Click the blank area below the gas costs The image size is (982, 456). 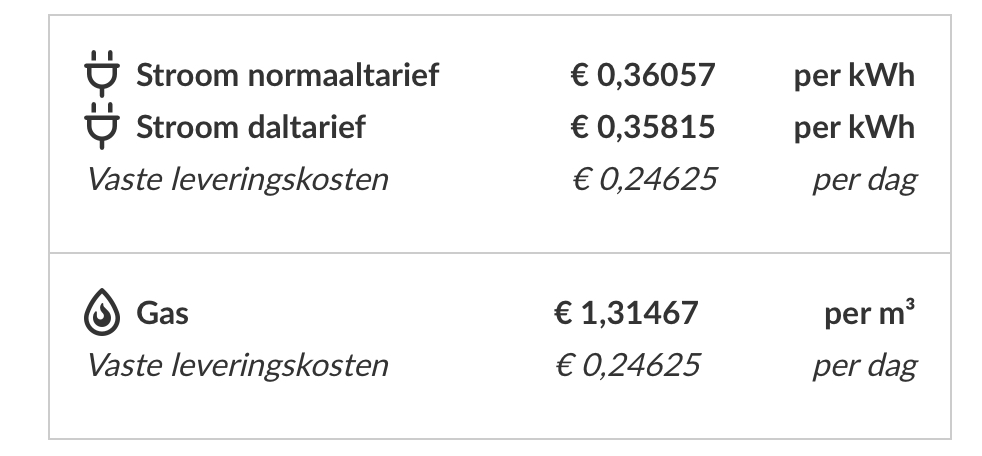[500, 410]
